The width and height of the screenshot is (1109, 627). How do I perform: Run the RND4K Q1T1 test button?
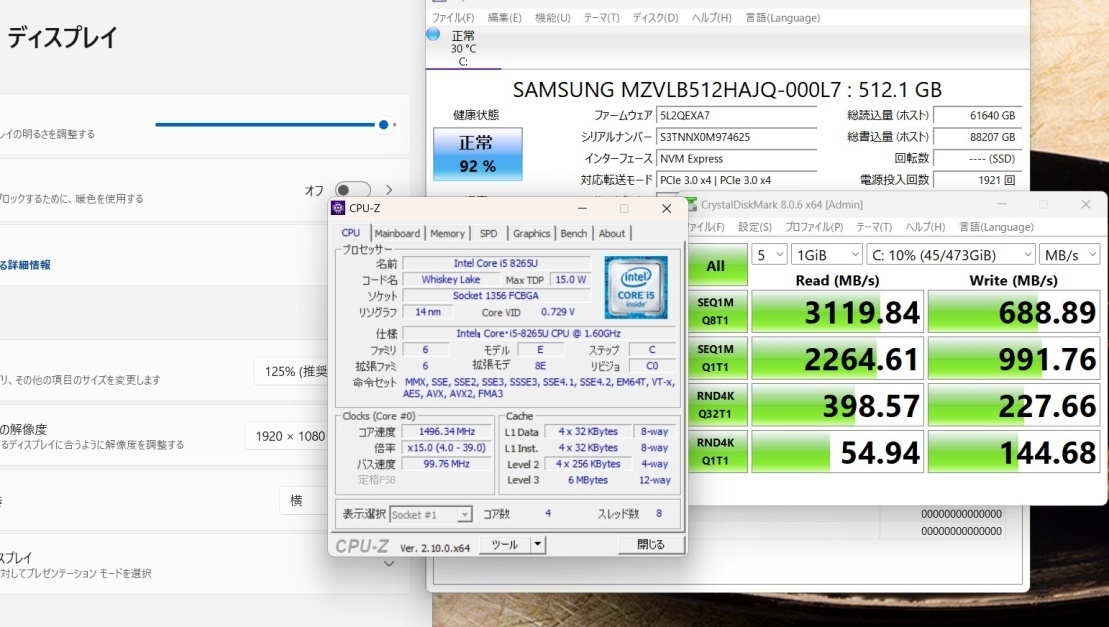click(x=716, y=451)
